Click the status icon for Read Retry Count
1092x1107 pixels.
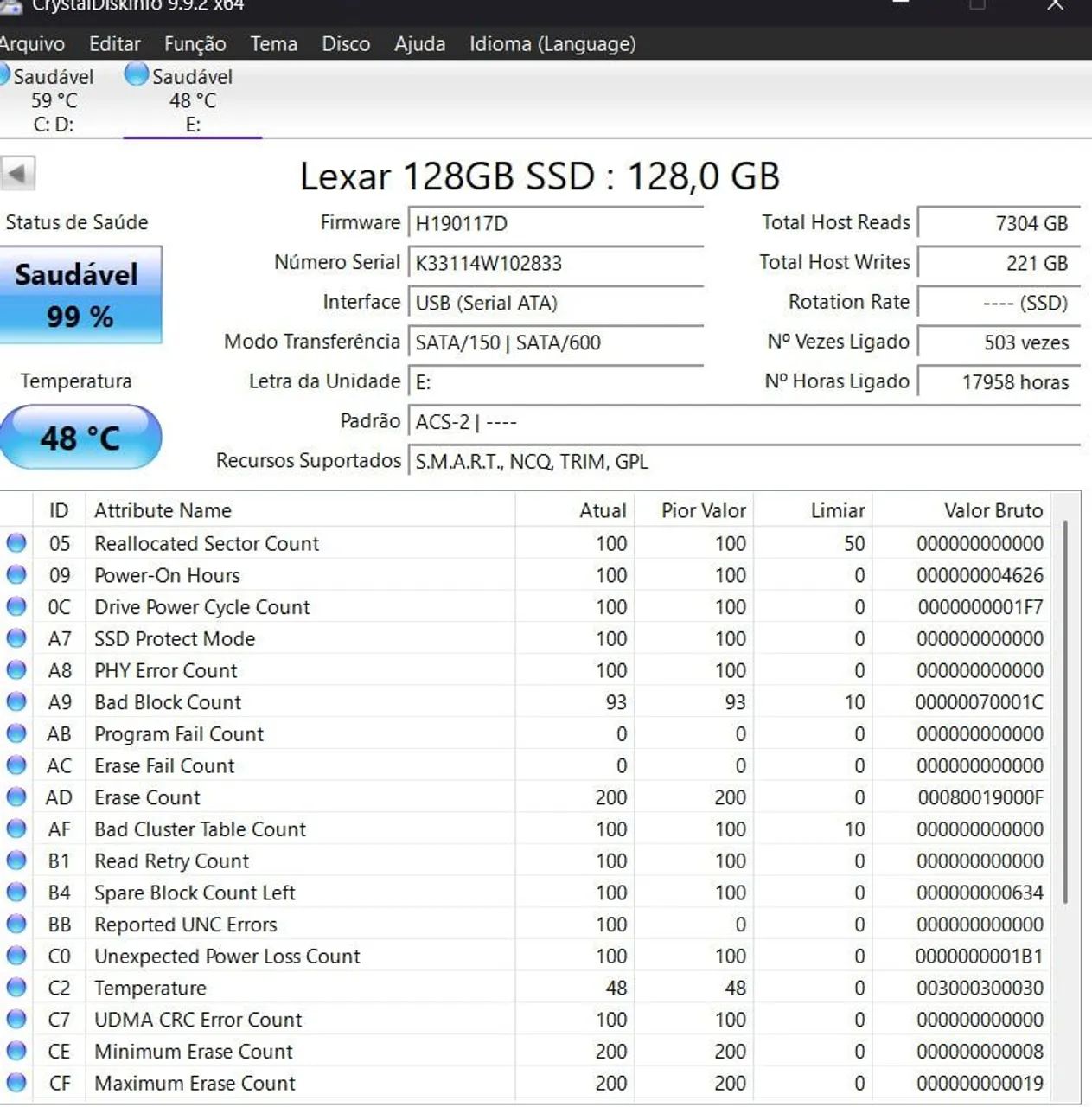click(16, 861)
